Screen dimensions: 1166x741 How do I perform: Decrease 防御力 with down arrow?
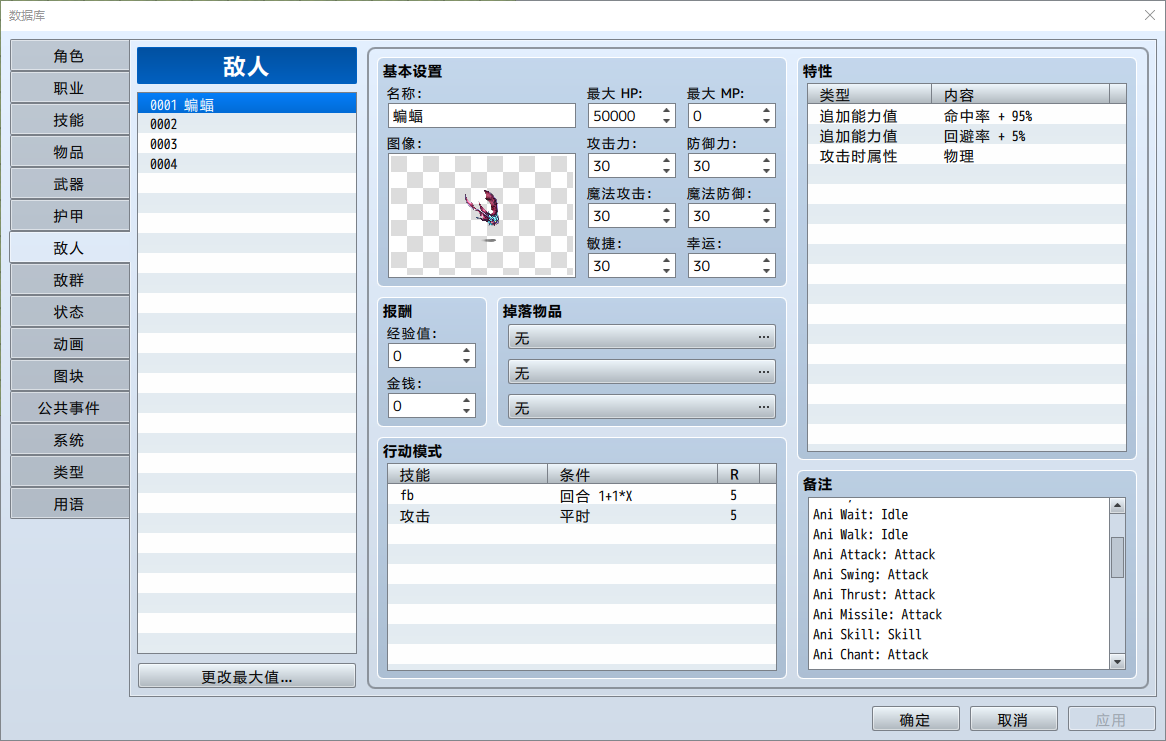pos(767,171)
